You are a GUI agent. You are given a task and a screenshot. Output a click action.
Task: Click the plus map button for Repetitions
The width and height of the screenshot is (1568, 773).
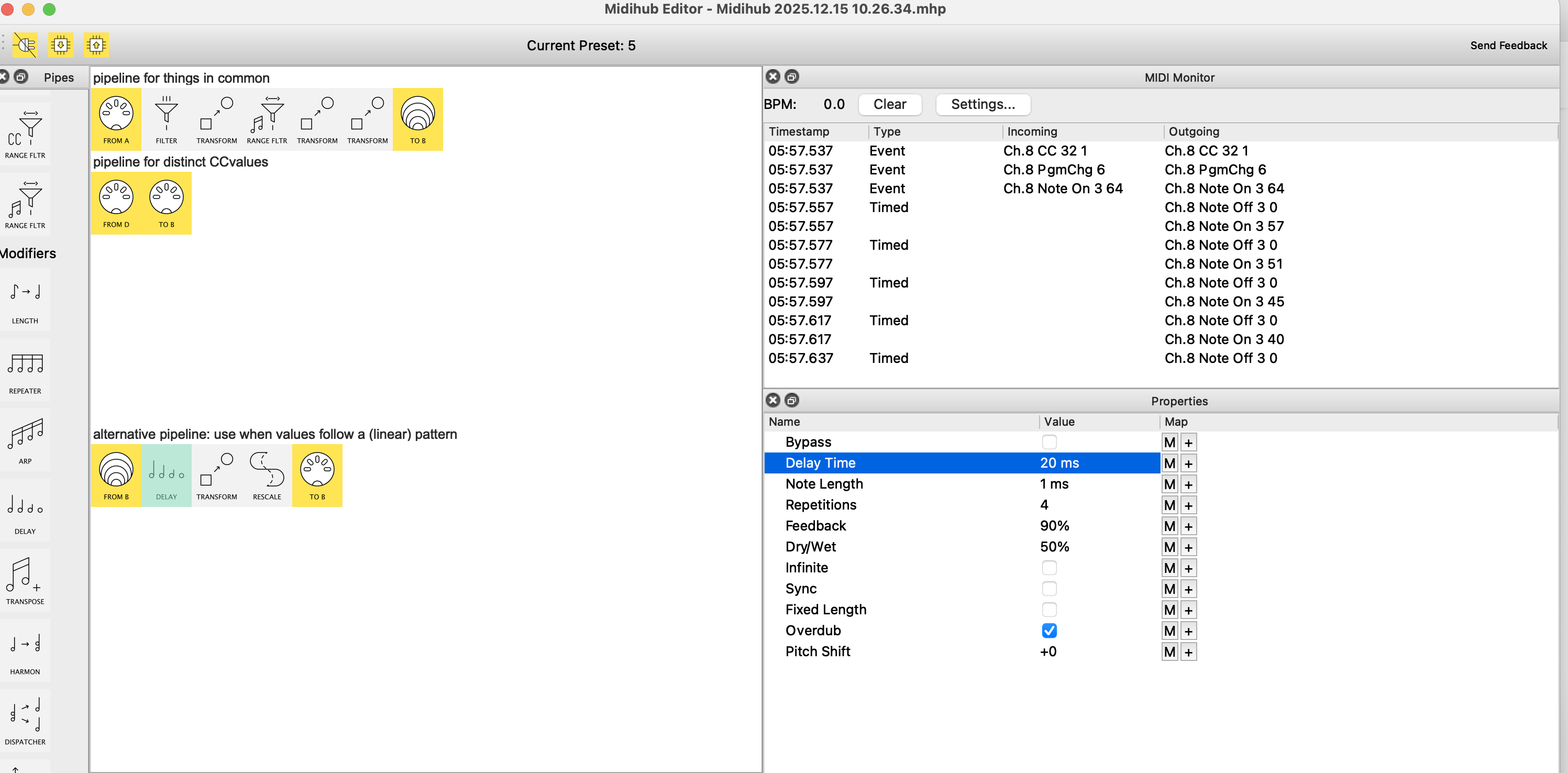[1188, 505]
